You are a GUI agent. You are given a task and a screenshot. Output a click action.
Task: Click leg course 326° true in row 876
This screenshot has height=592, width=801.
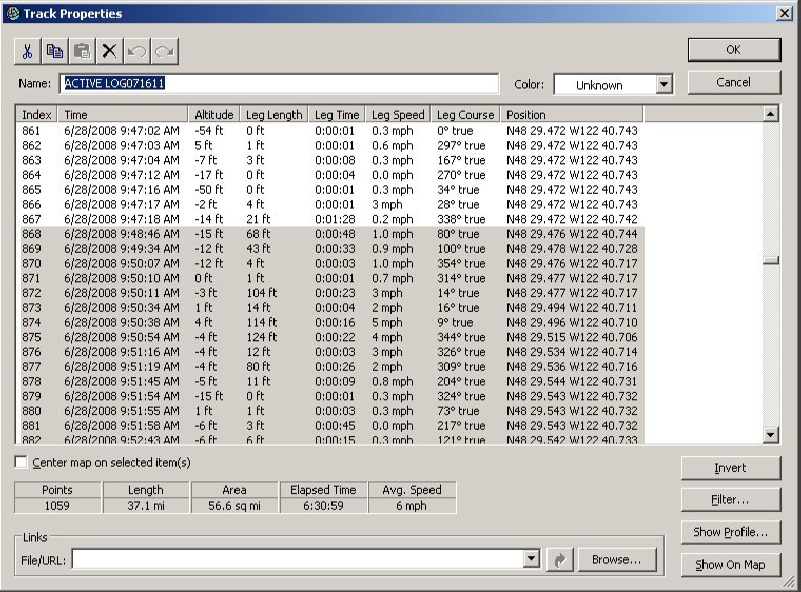[x=461, y=352]
